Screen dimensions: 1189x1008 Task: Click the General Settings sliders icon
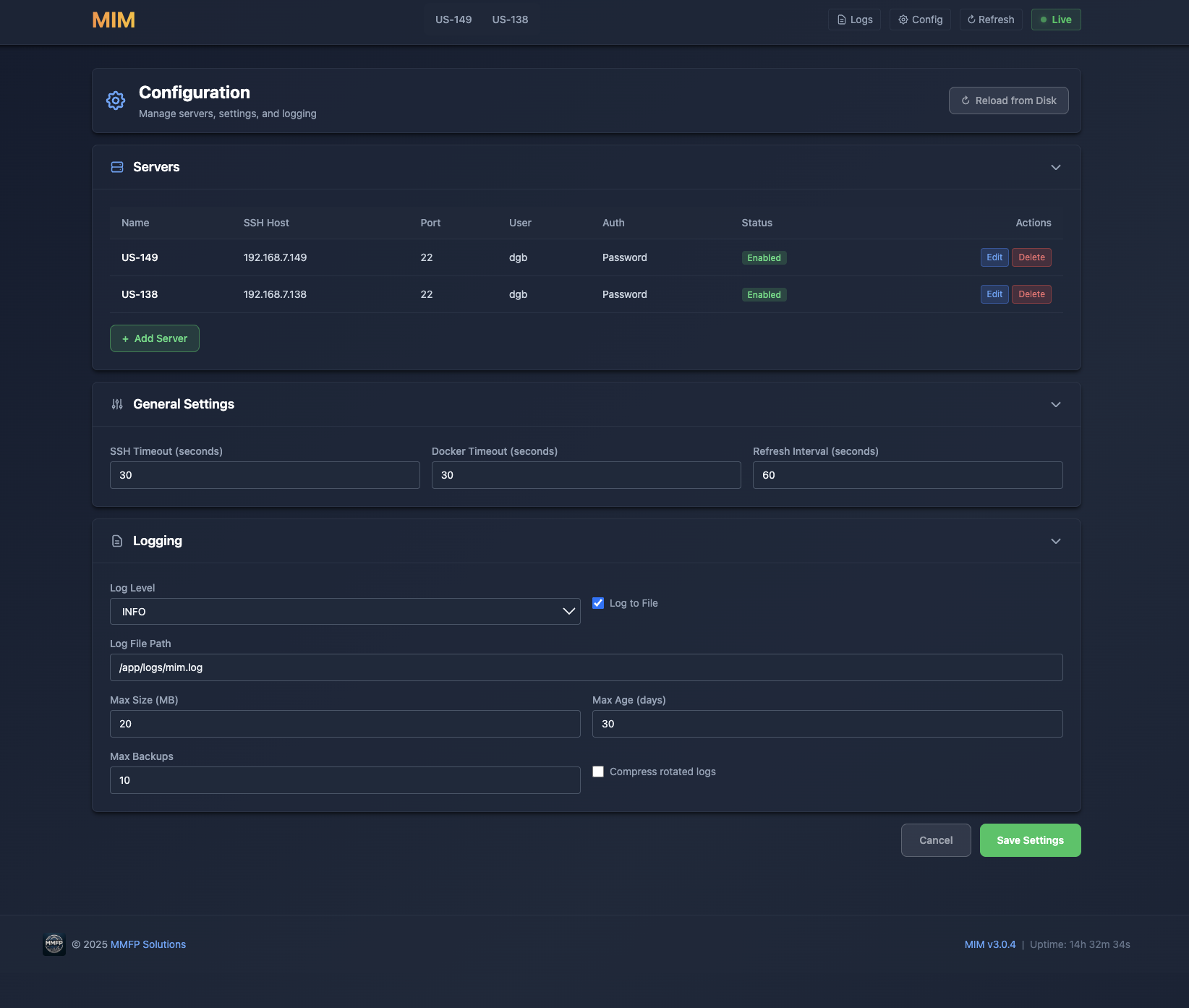click(116, 404)
